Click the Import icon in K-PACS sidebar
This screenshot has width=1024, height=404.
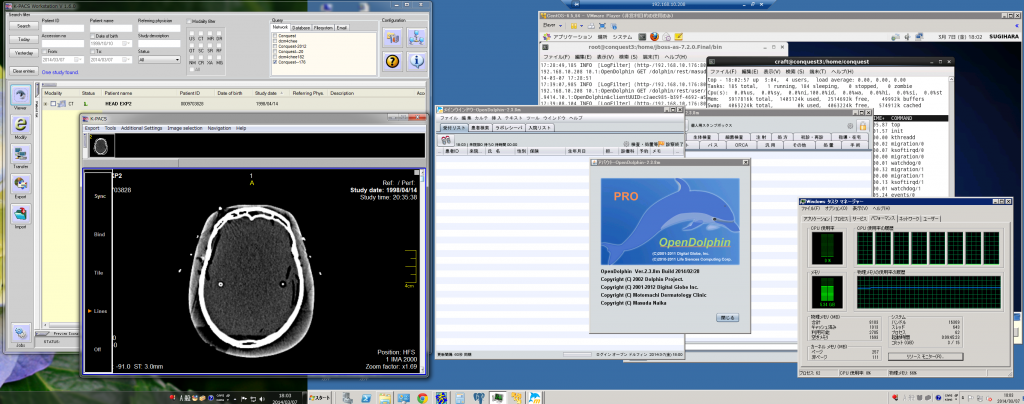(x=22, y=216)
